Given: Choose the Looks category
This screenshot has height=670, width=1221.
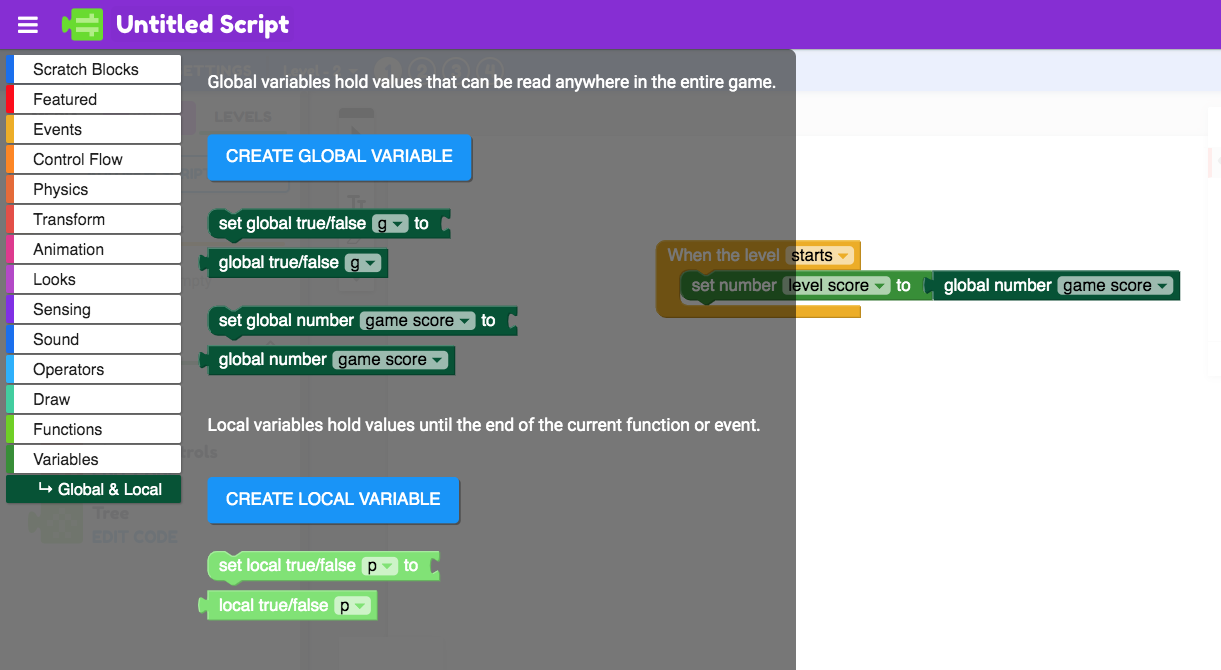Looking at the screenshot, I should 94,279.
